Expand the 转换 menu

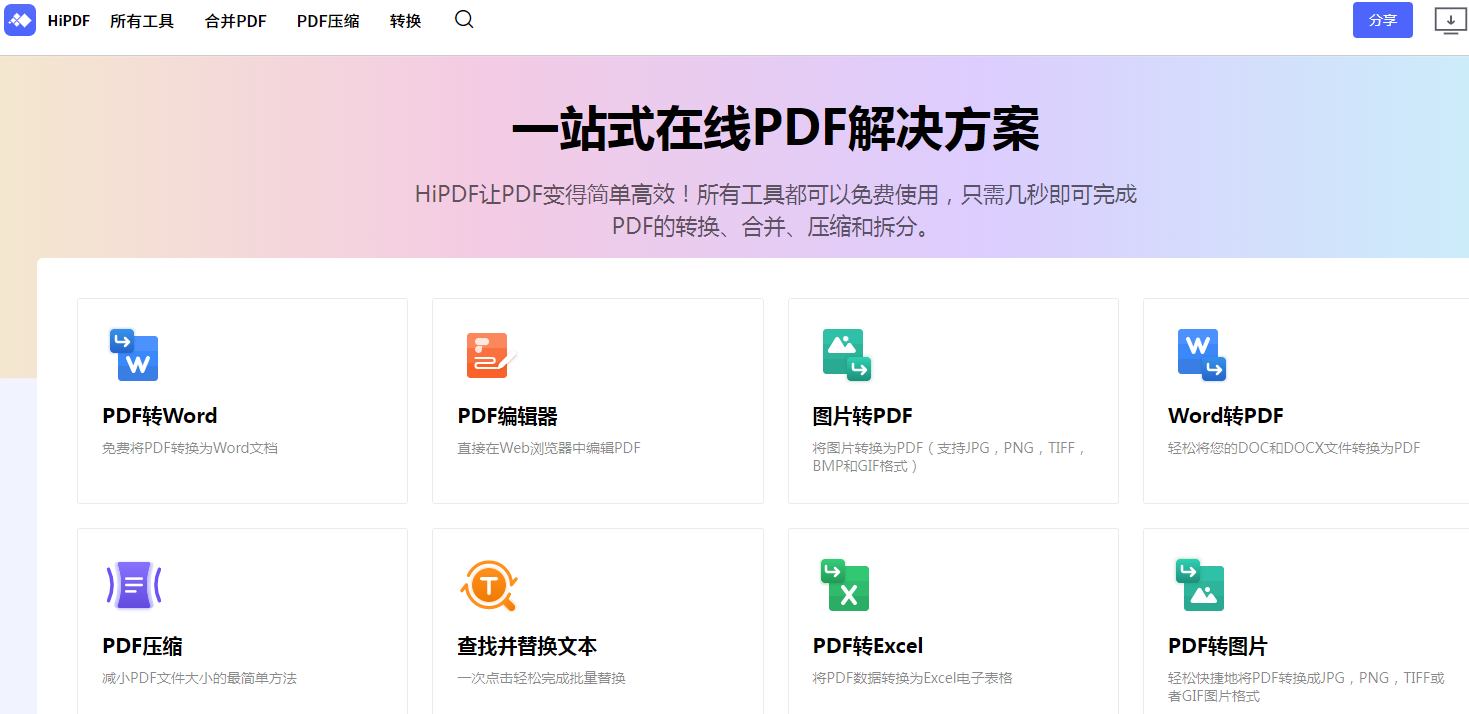coord(404,20)
